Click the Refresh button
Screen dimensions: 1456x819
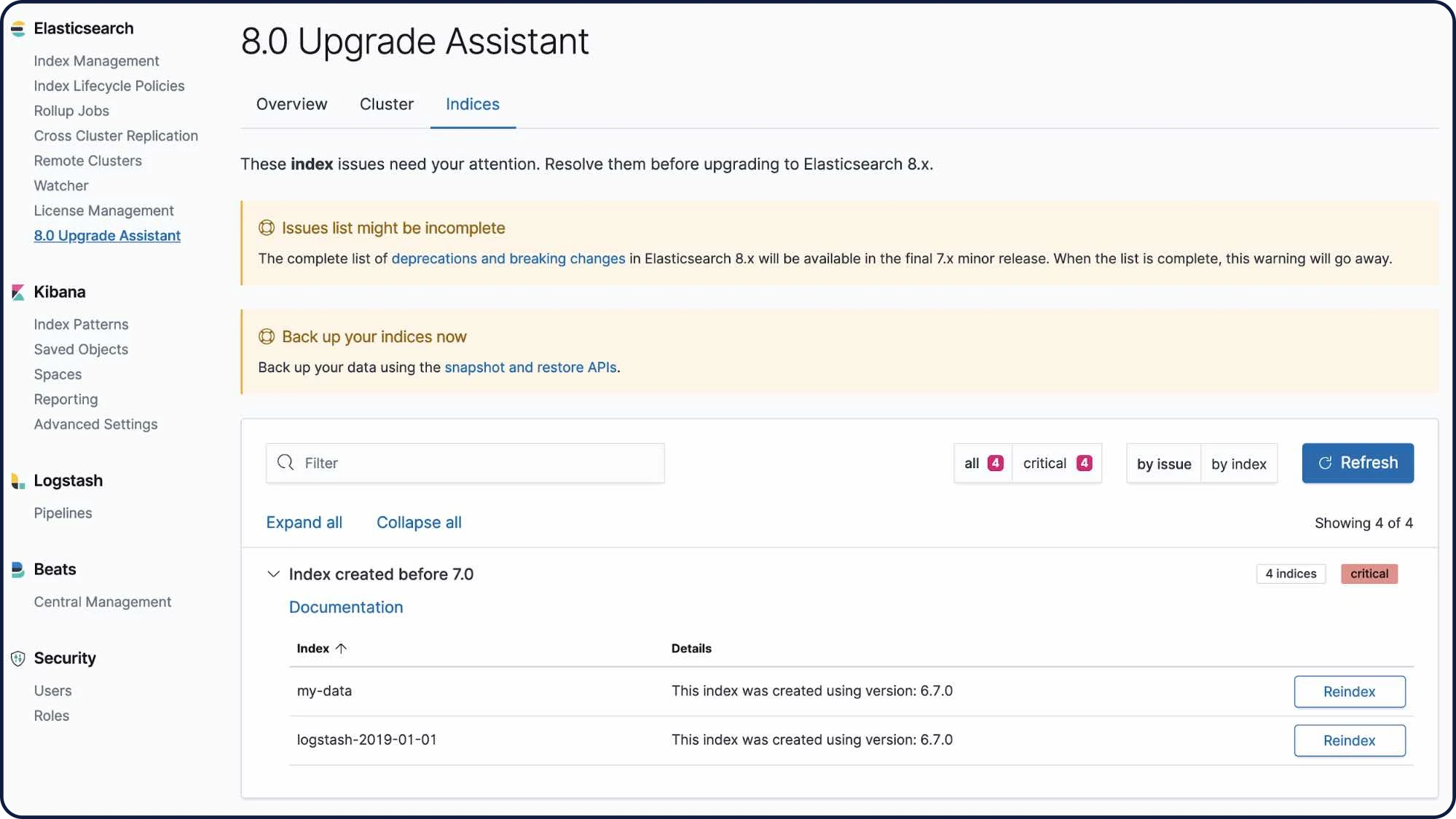pos(1358,463)
